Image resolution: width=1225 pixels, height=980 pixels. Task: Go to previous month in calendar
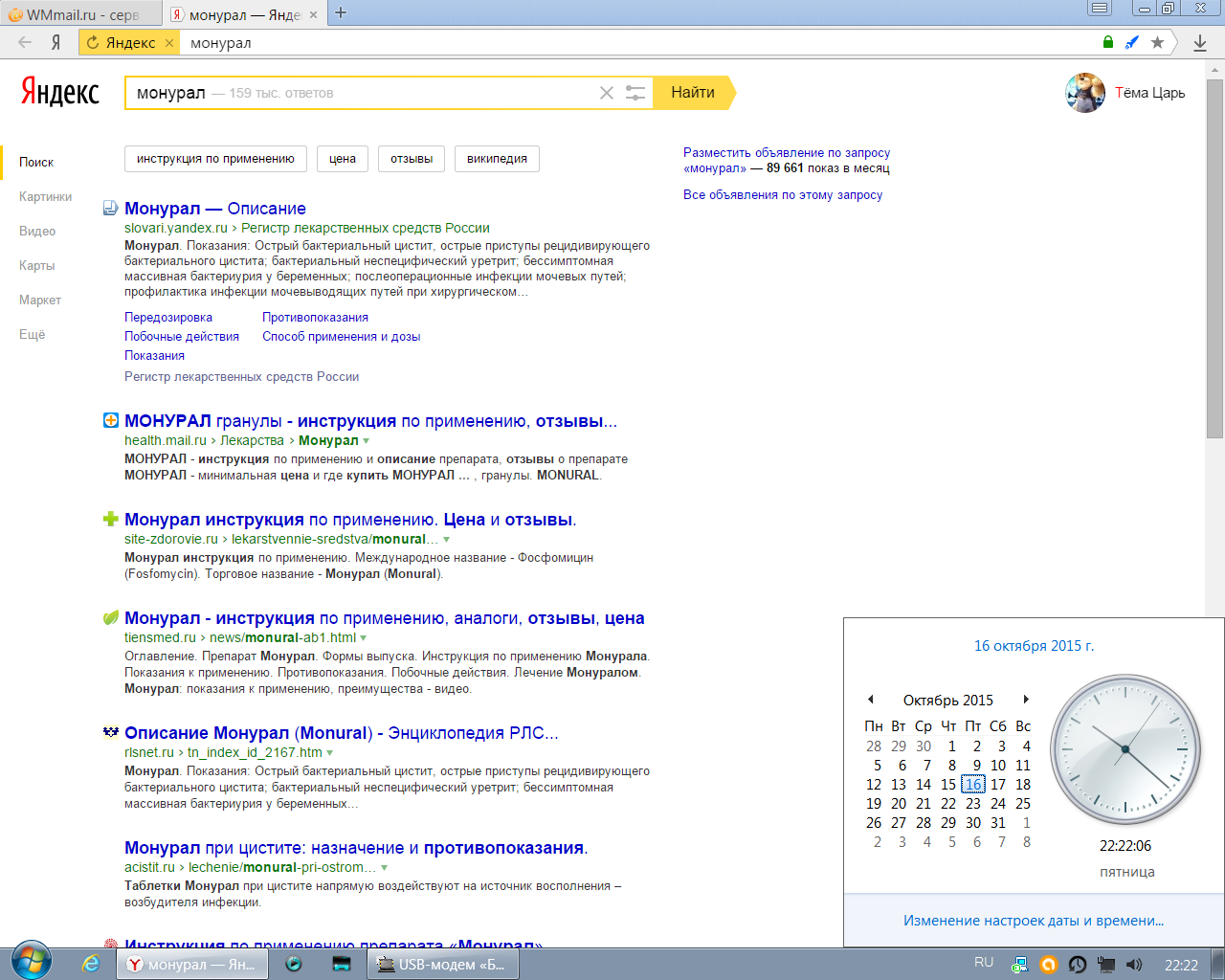871,700
